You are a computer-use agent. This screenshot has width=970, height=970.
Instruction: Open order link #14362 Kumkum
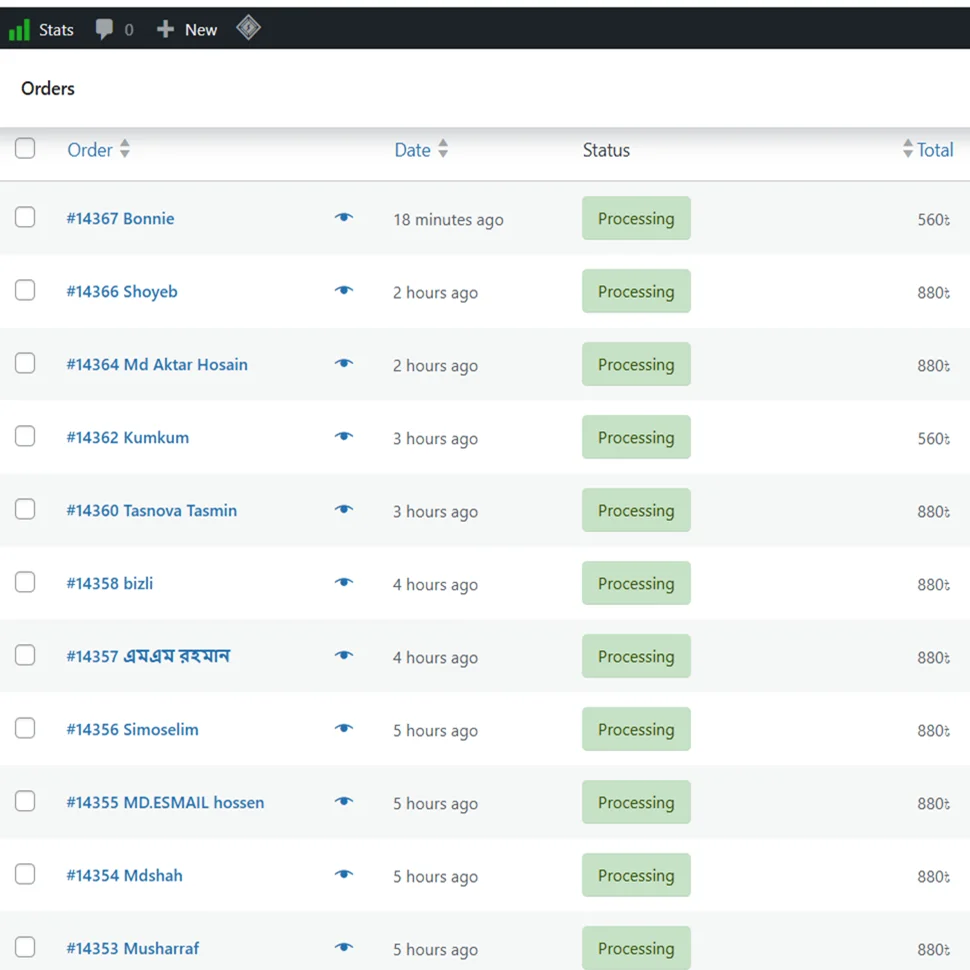[x=127, y=437]
